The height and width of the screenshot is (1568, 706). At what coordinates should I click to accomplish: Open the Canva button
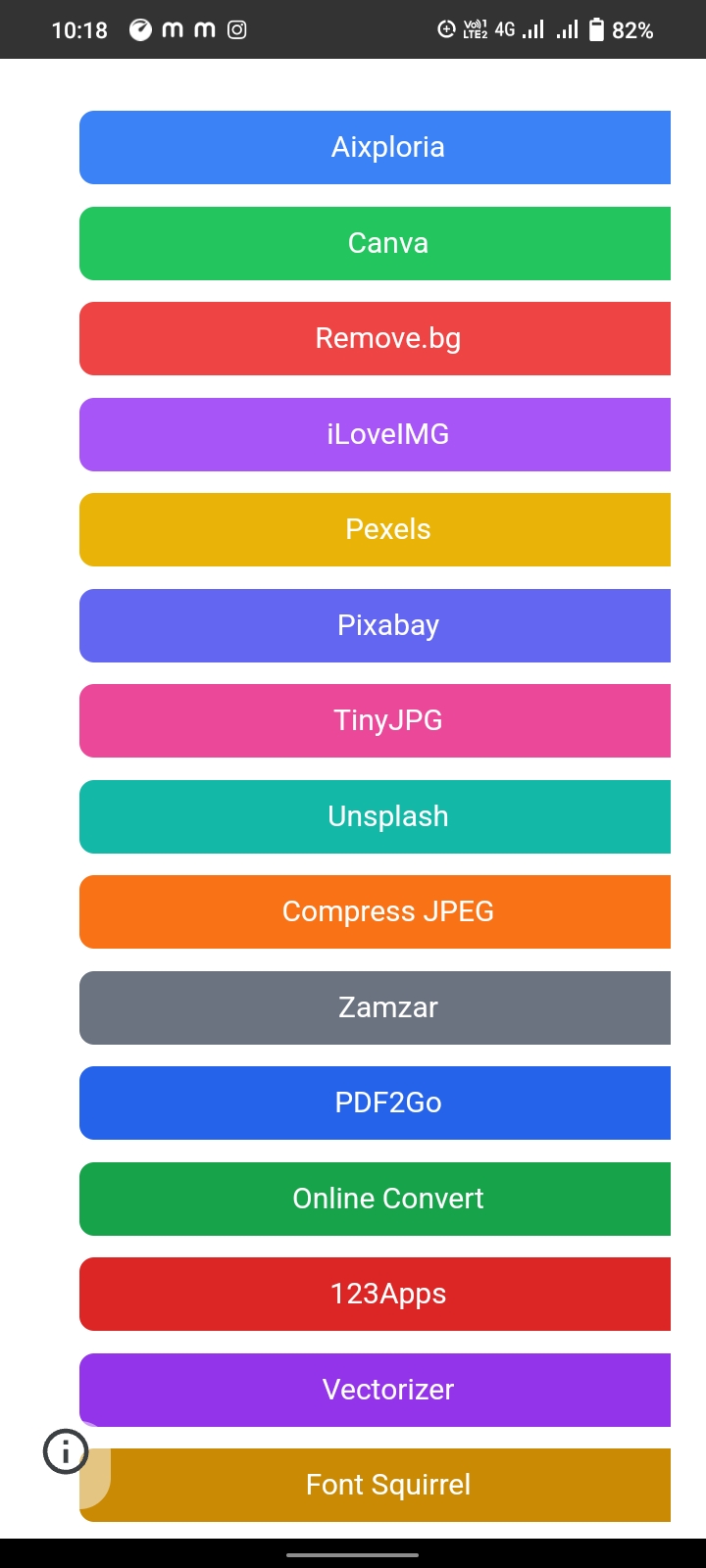(x=387, y=243)
